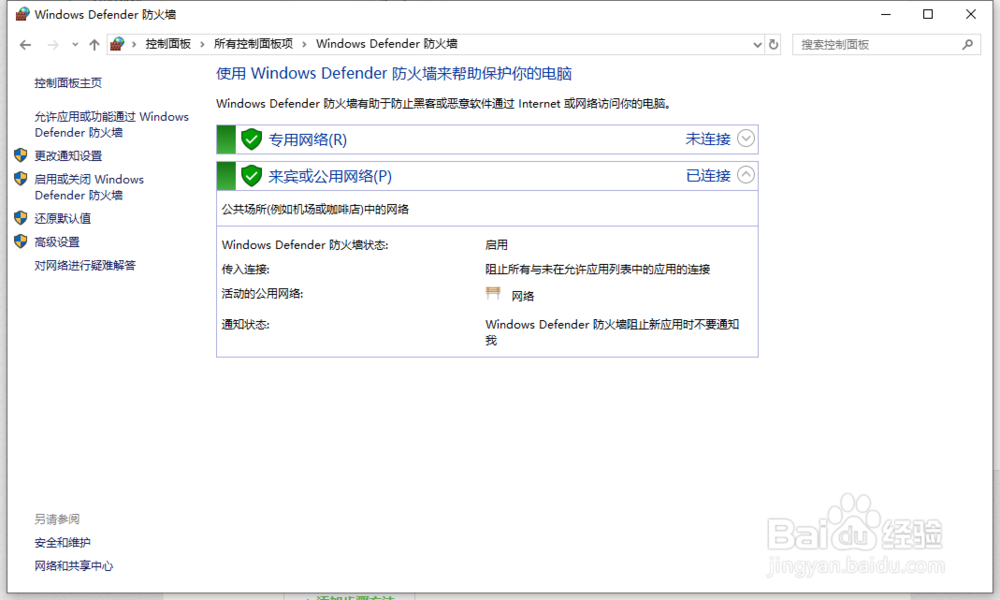The image size is (1000, 600).
Task: Click the 网络 icon under 活动的公用网络
Action: (x=493, y=293)
